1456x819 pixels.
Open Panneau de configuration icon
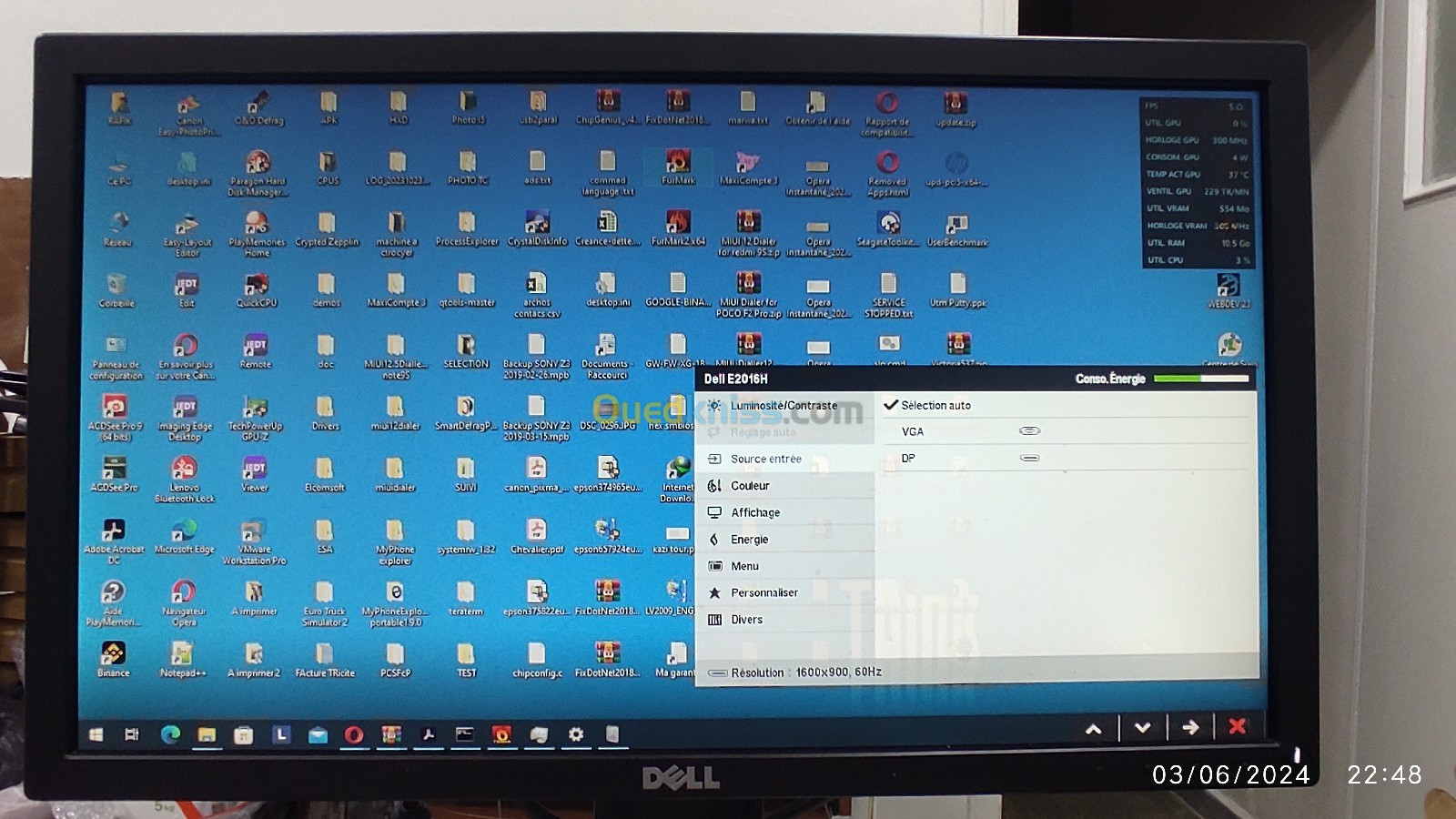(x=116, y=357)
